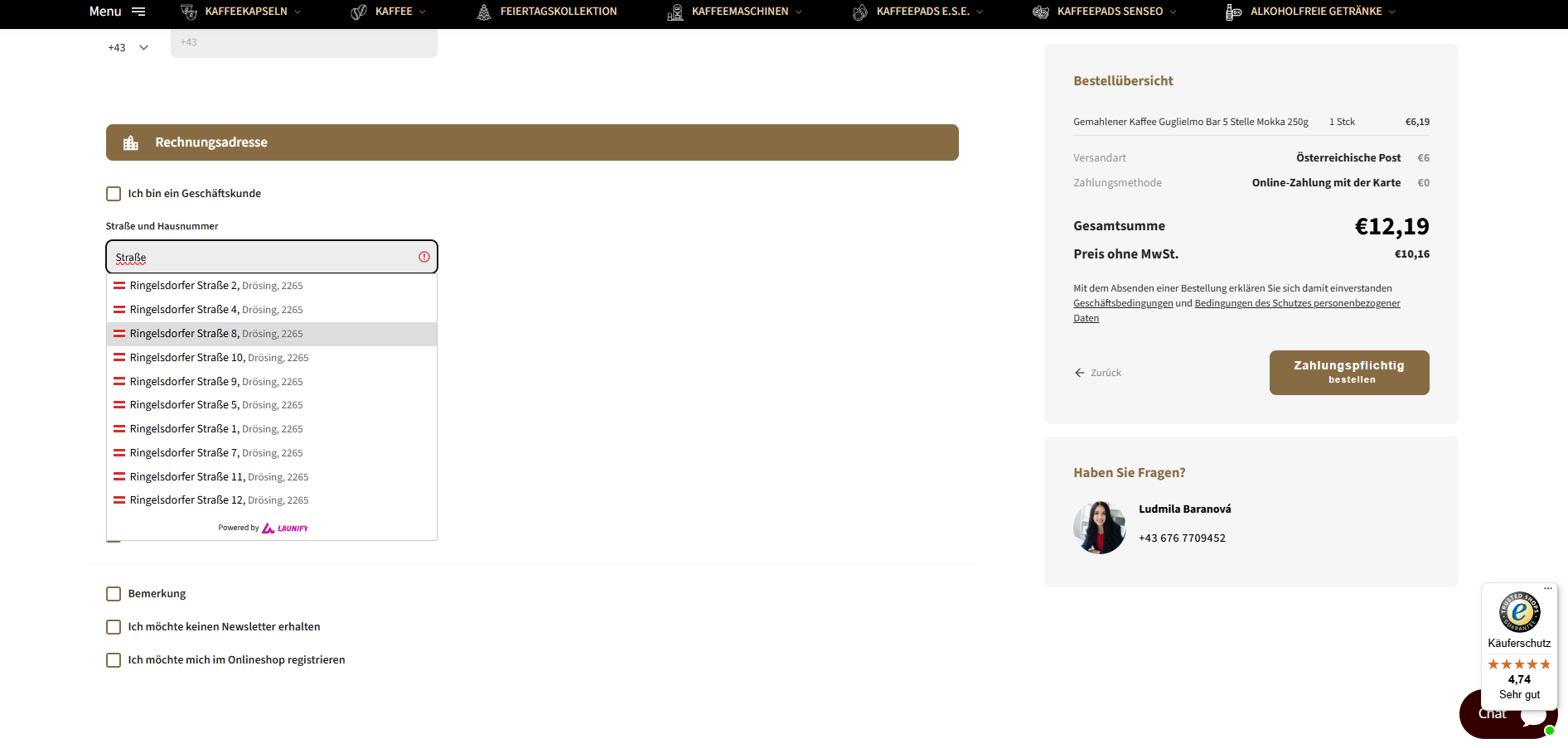This screenshot has height=748, width=1568.
Task: Click the Zurück back arrow icon
Action: coord(1080,373)
